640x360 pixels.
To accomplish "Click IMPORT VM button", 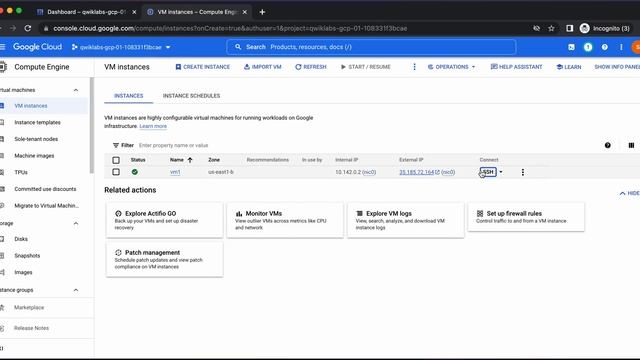I will click(262, 67).
